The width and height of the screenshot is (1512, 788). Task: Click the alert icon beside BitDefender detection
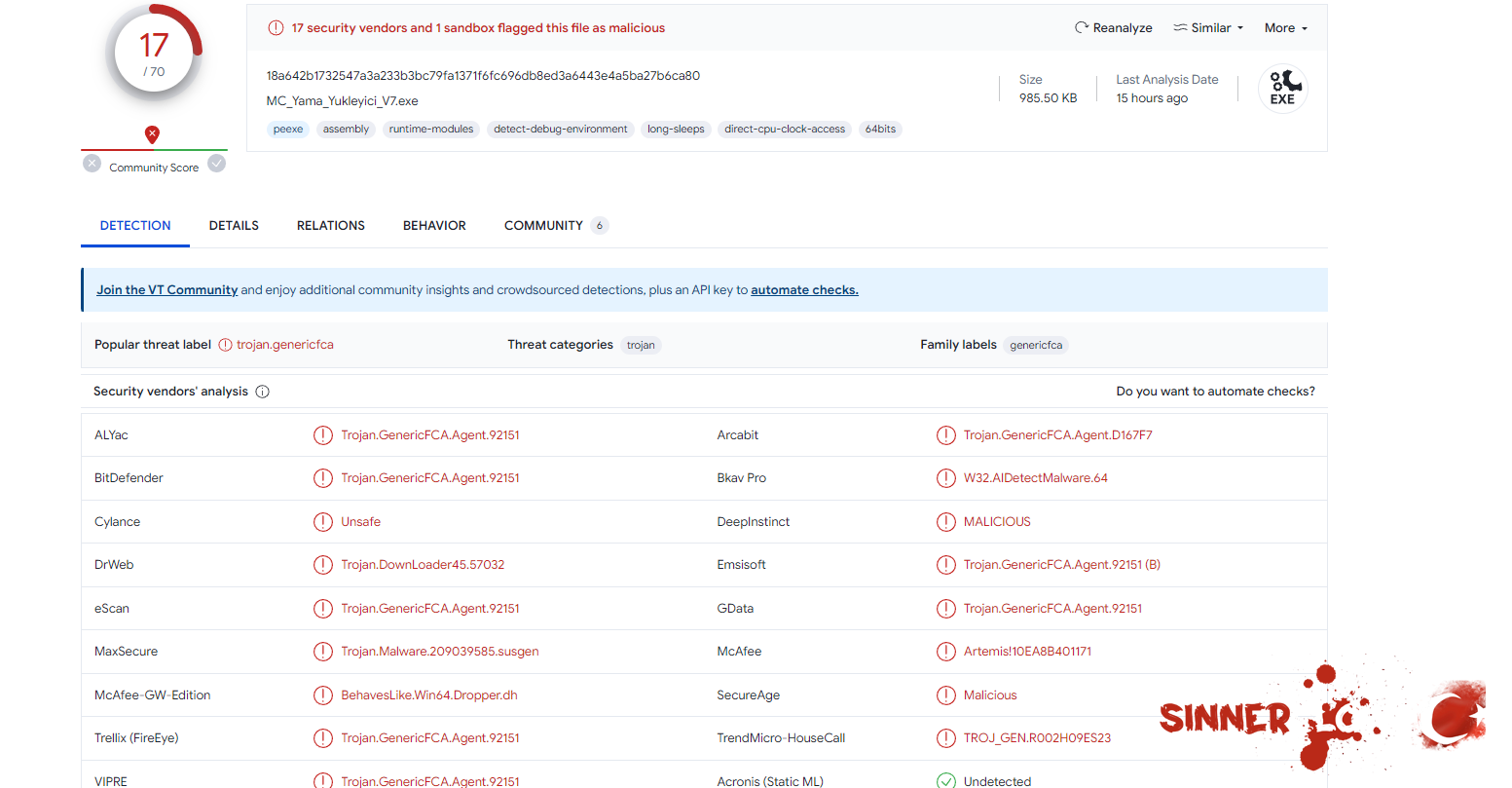click(x=323, y=478)
